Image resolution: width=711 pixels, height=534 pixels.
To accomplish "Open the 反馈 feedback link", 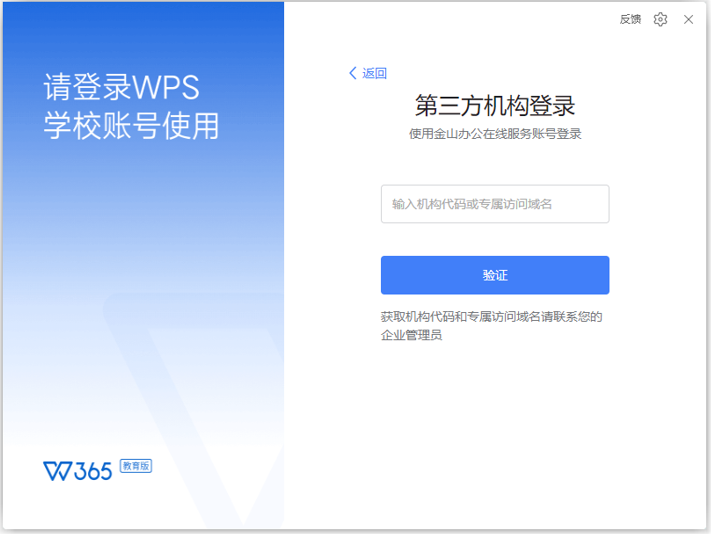I will click(x=630, y=19).
